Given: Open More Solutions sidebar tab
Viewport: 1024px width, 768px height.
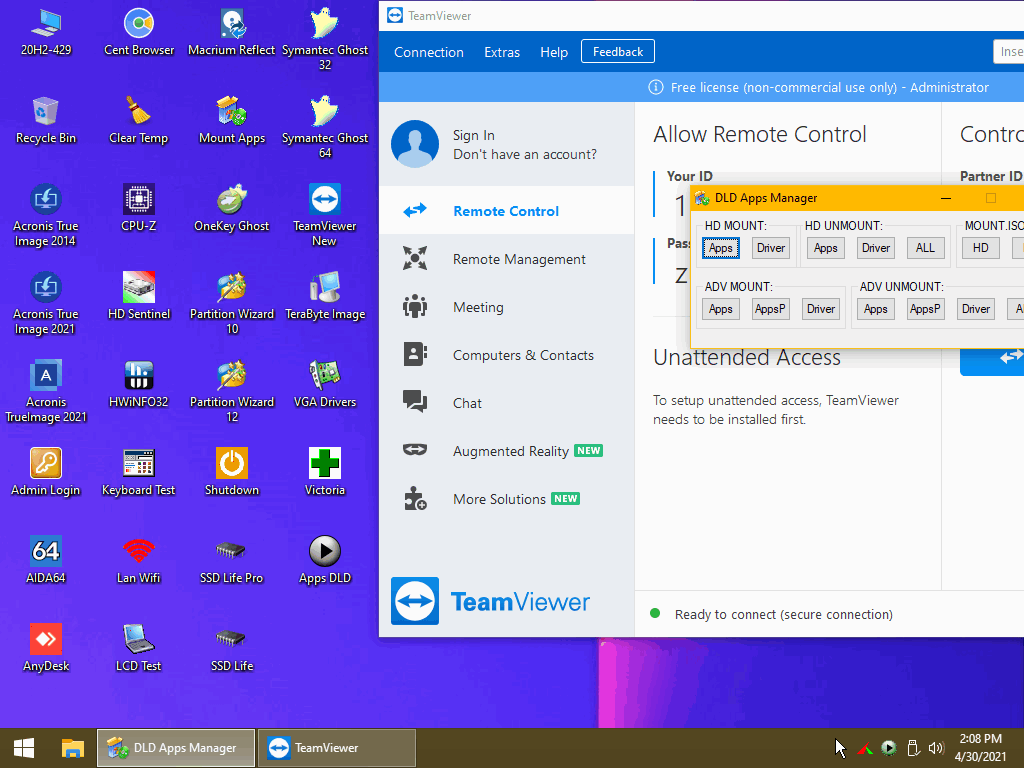Looking at the screenshot, I should pos(506,499).
